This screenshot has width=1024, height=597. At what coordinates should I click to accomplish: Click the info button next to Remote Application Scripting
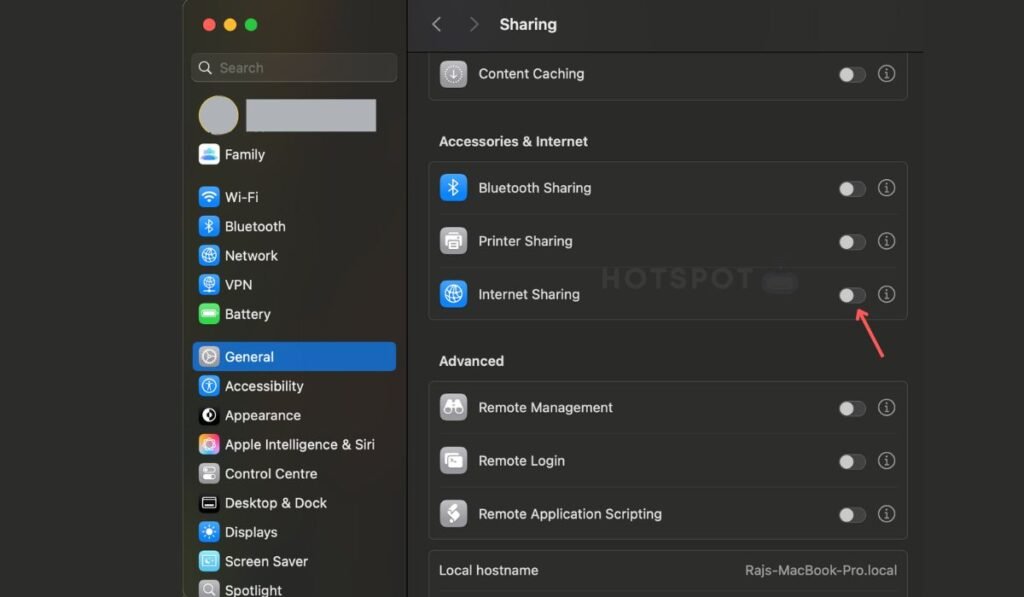[x=886, y=514]
